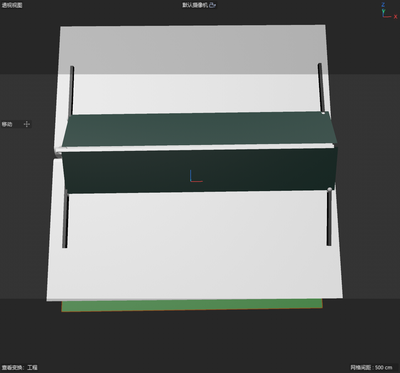The height and width of the screenshot is (373, 400).
Task: Select the upper-left black vertical rod
Action: pyautogui.click(x=71, y=90)
